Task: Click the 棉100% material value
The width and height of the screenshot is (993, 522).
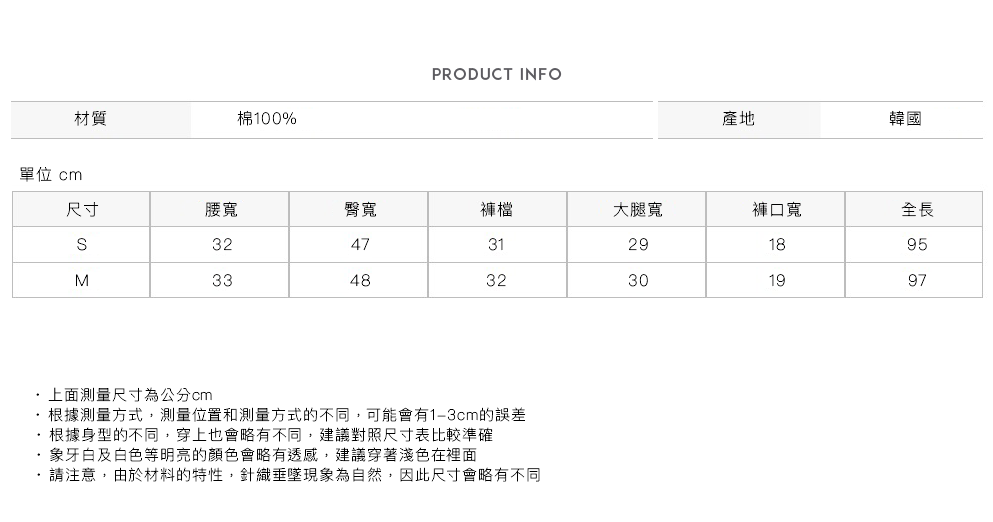Action: (266, 119)
